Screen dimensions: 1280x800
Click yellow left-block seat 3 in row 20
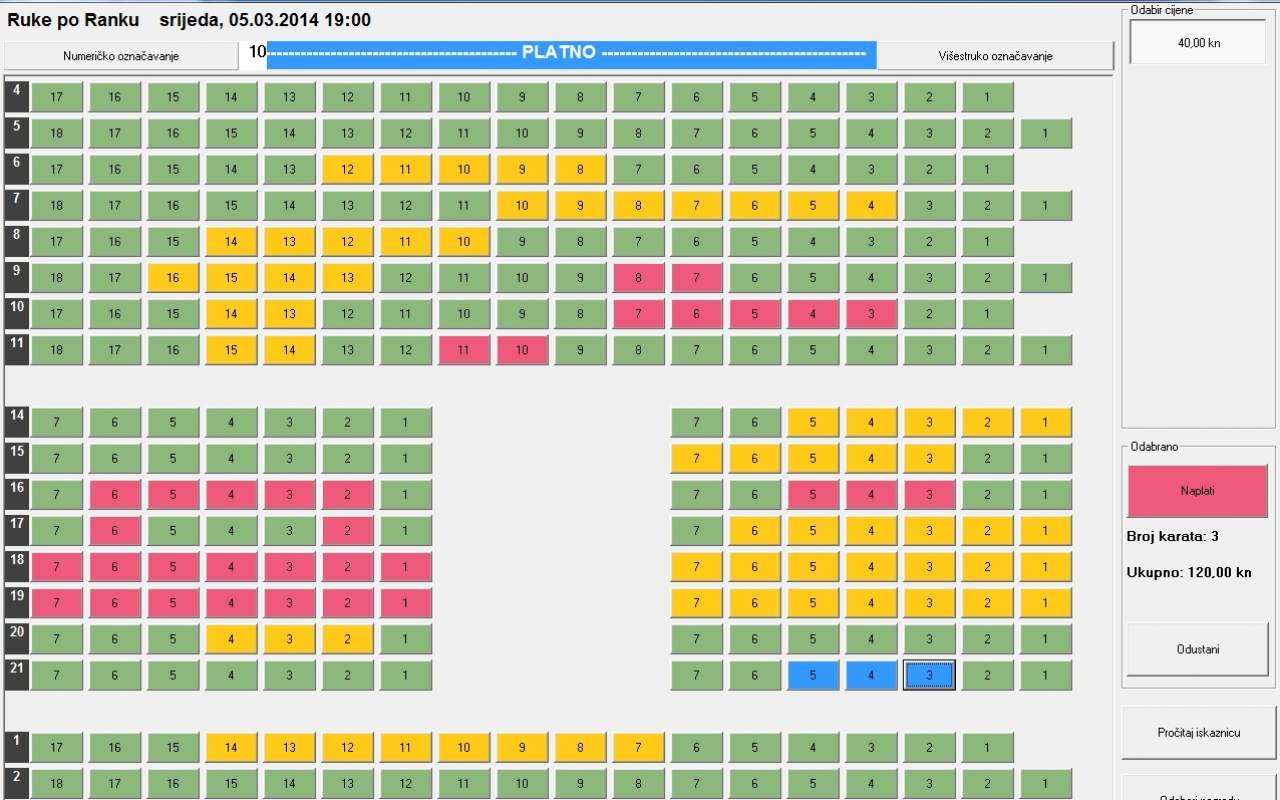[x=289, y=639]
